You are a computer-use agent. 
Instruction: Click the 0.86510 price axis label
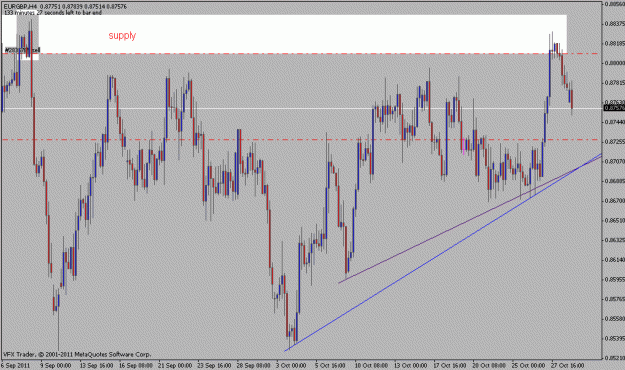tap(615, 220)
